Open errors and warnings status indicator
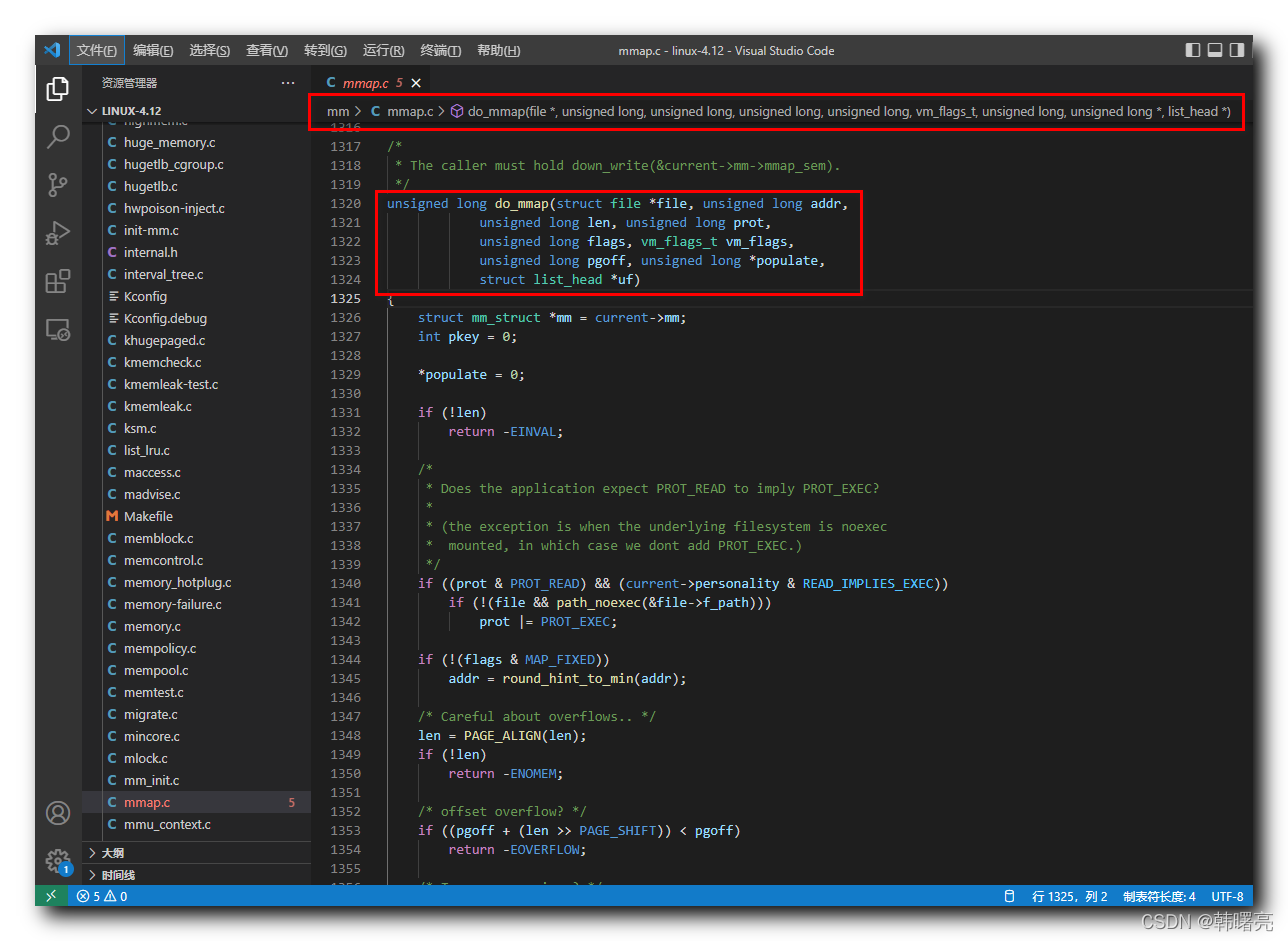 [102, 896]
